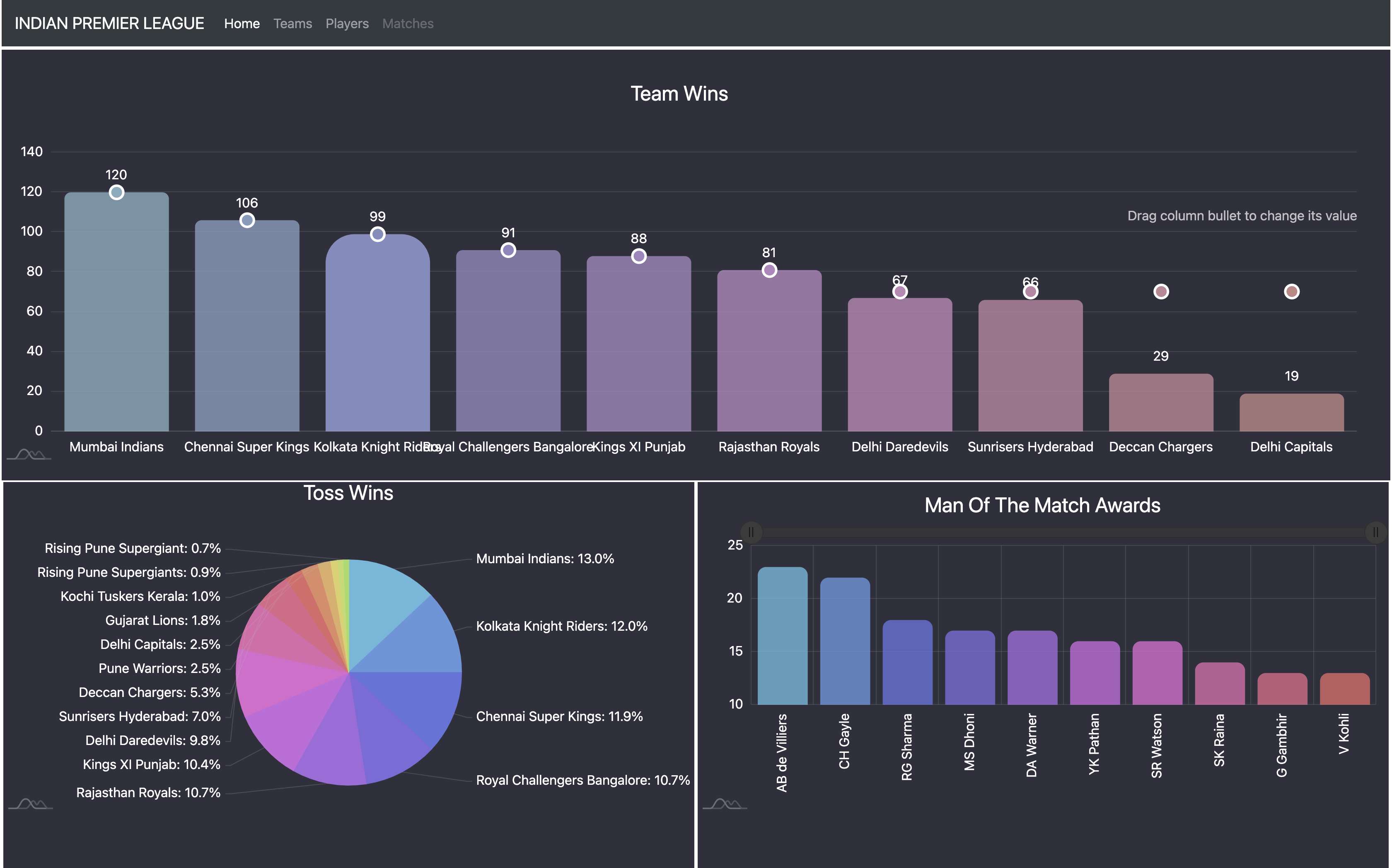Click the INDIAN PREMIER LEAGUE brand title

click(109, 24)
